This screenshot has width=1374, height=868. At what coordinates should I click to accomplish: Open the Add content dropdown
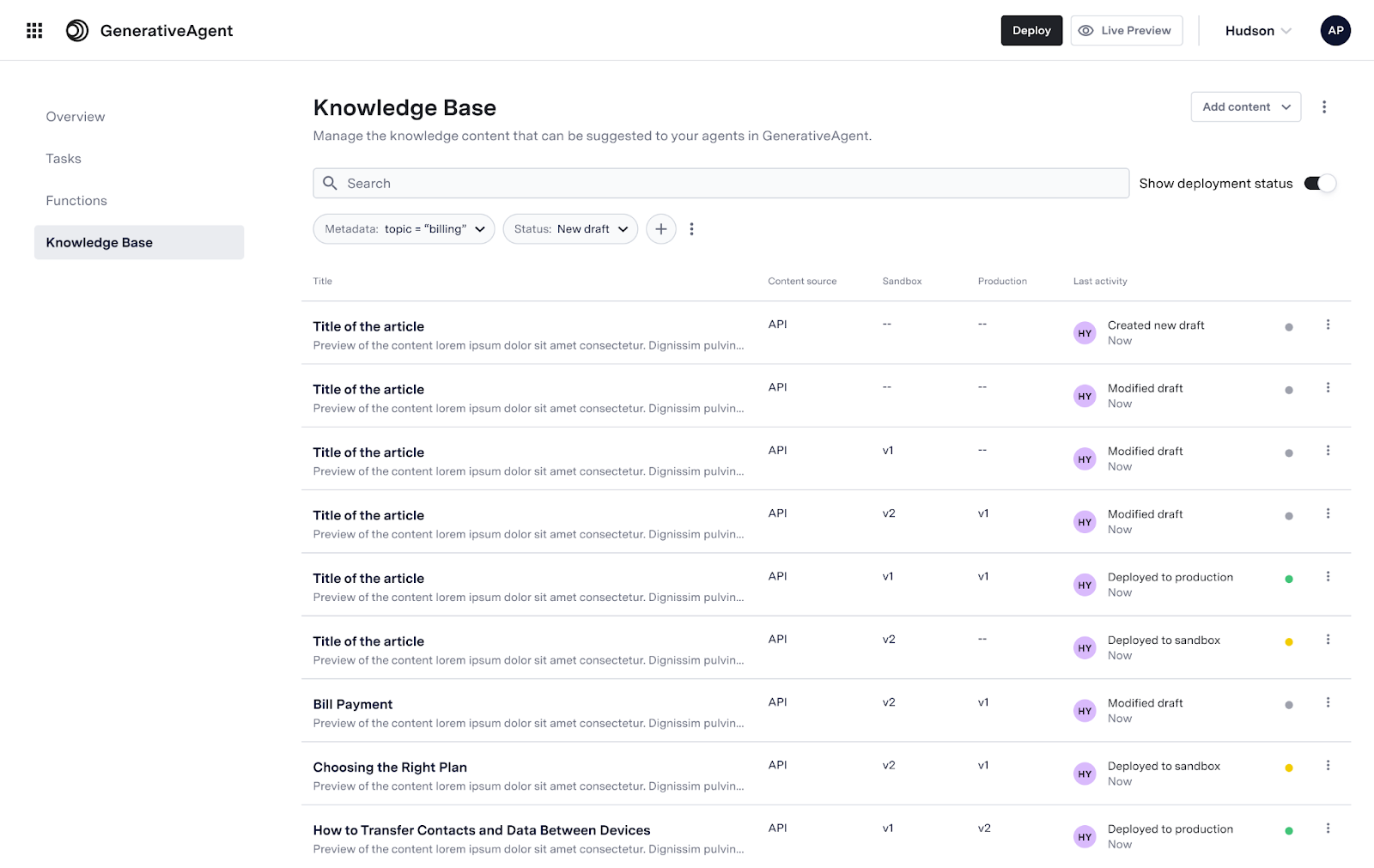pos(1245,107)
